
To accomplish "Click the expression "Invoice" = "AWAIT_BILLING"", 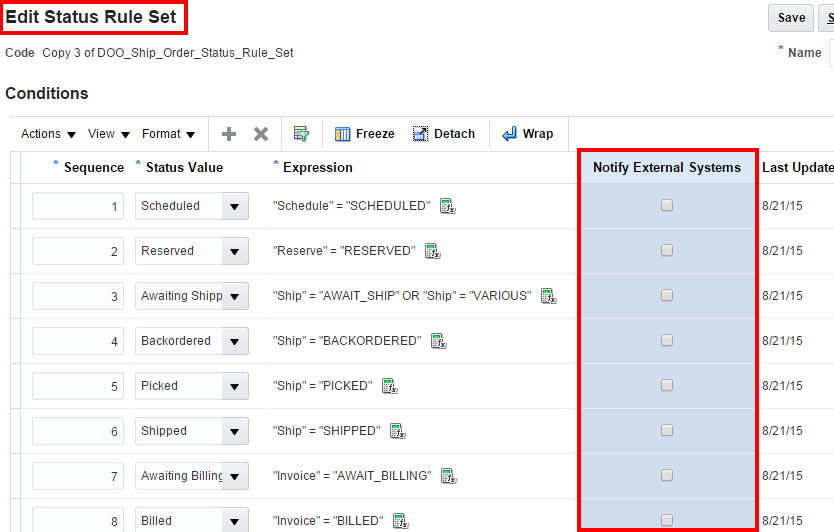I will coord(352,476).
